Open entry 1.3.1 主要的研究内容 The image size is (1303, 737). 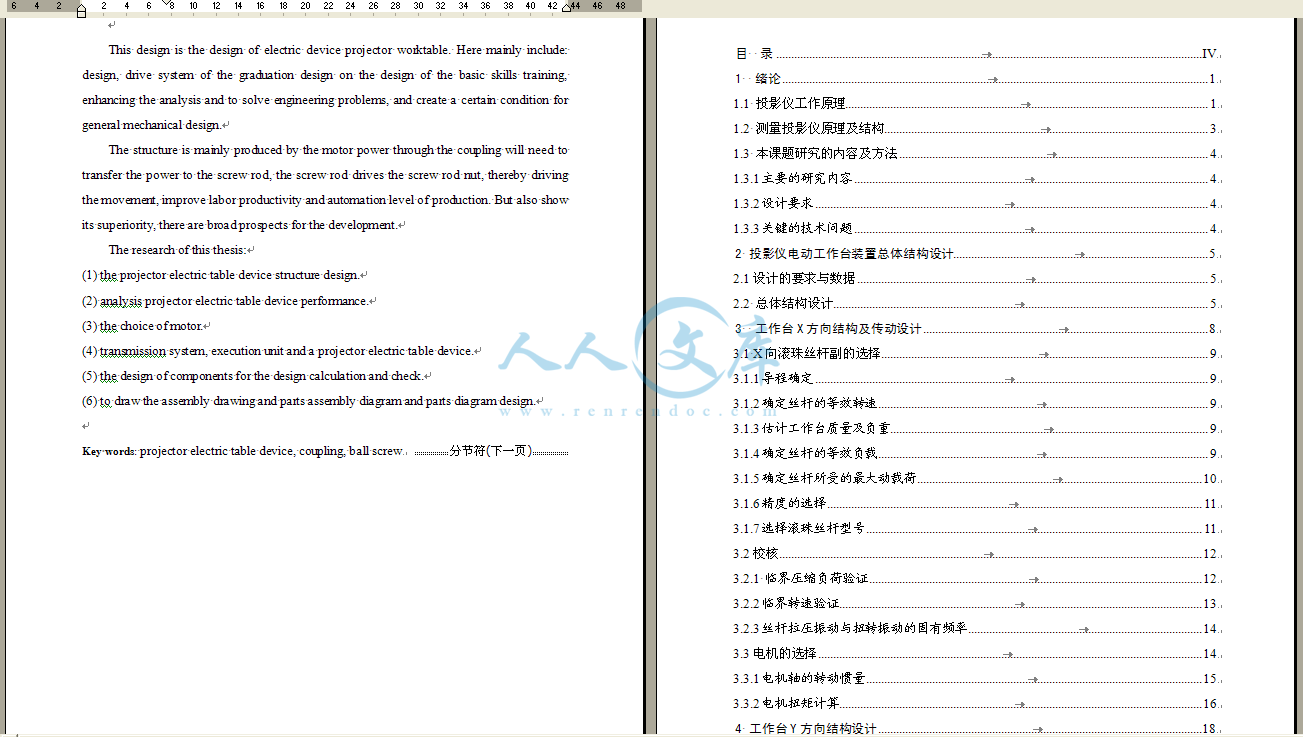click(977, 179)
